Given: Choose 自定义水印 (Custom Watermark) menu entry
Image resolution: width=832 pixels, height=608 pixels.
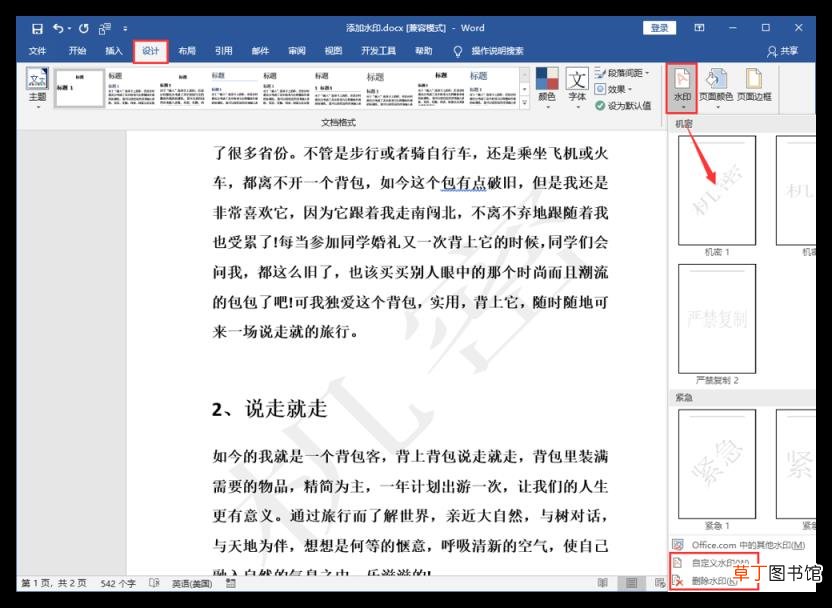Looking at the screenshot, I should [712, 563].
